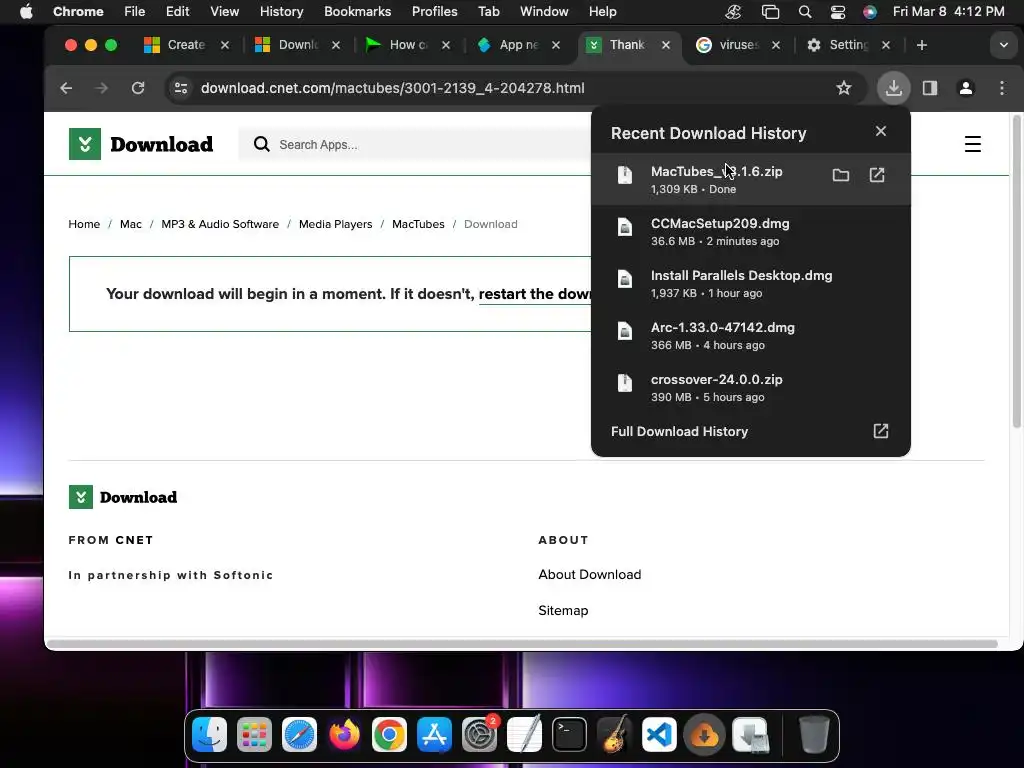The height and width of the screenshot is (768, 1024).
Task: Open Spotlight search in menu bar
Action: pos(805,12)
